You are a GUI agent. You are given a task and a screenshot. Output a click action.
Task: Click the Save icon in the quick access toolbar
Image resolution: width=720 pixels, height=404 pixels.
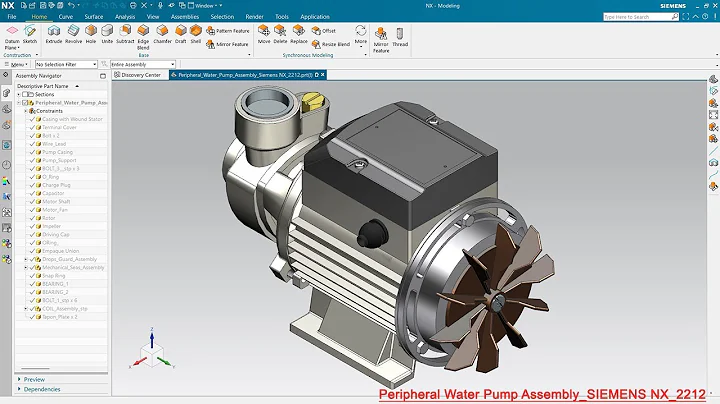(x=43, y=6)
